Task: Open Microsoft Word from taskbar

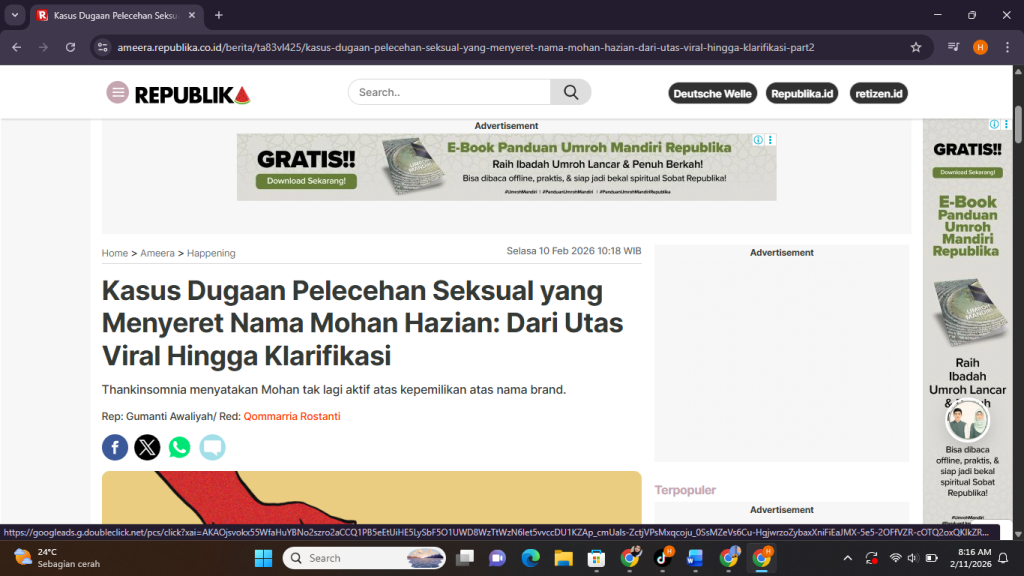Action: (x=695, y=558)
